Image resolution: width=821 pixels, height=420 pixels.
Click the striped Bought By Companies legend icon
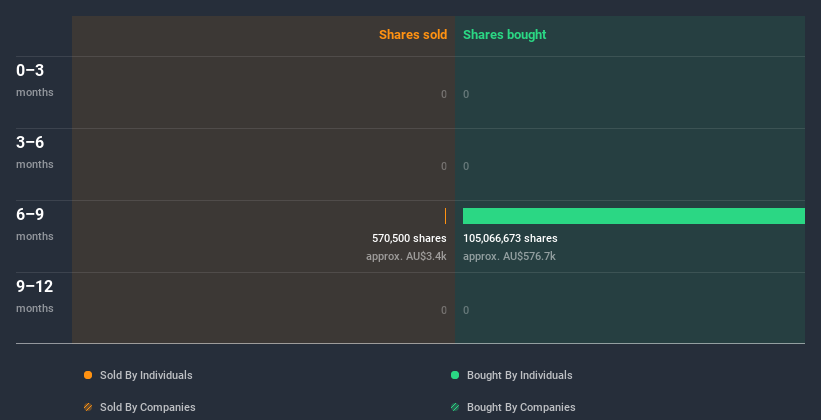[455, 407]
